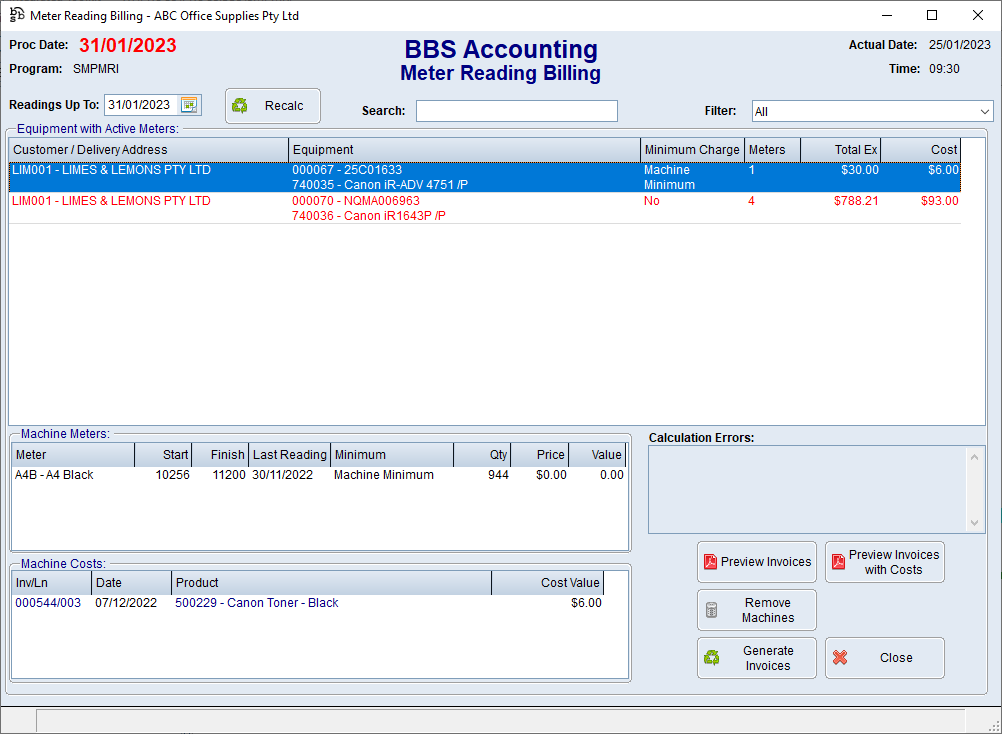
Task: Click the Minimum Charge column header
Action: point(692,150)
